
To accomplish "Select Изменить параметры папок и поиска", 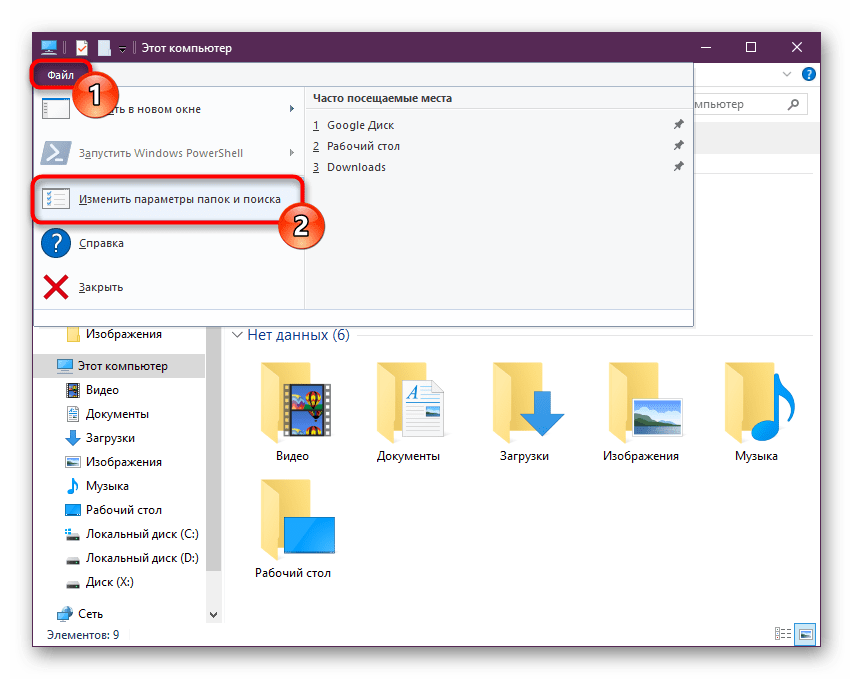I will 168,199.
